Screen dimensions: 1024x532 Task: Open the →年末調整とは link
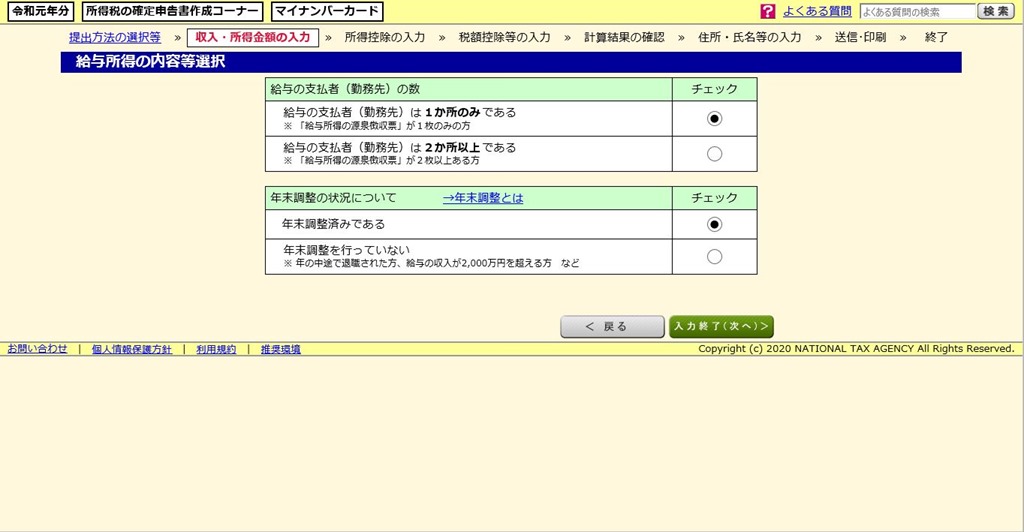[x=483, y=198]
